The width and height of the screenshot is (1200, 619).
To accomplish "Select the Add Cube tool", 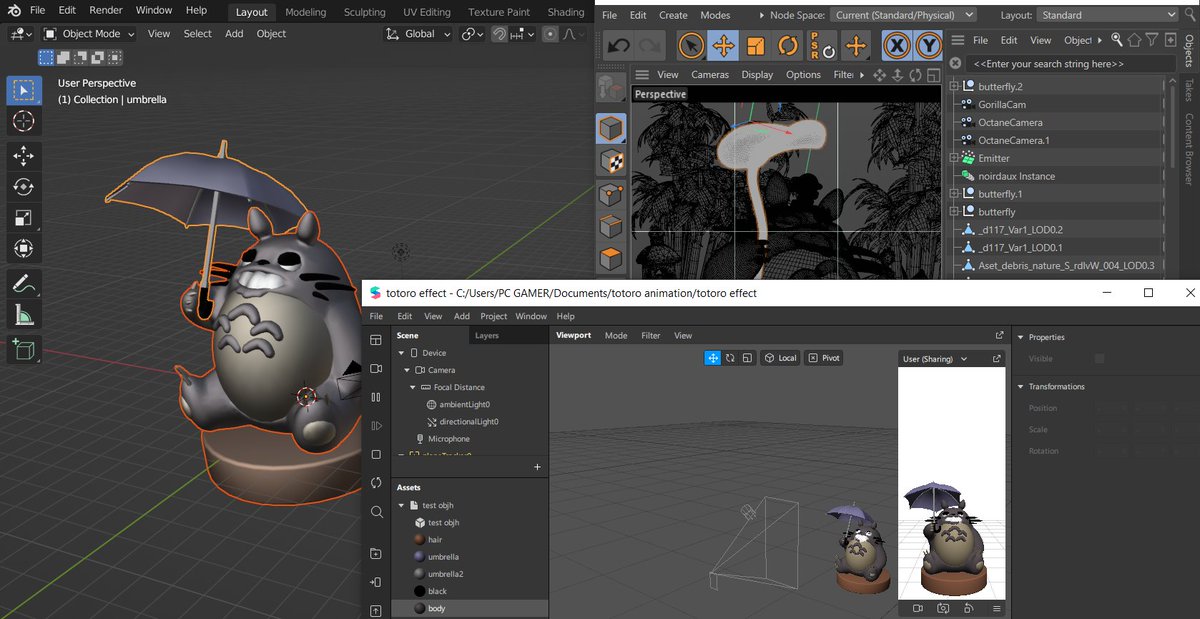I will coord(24,349).
